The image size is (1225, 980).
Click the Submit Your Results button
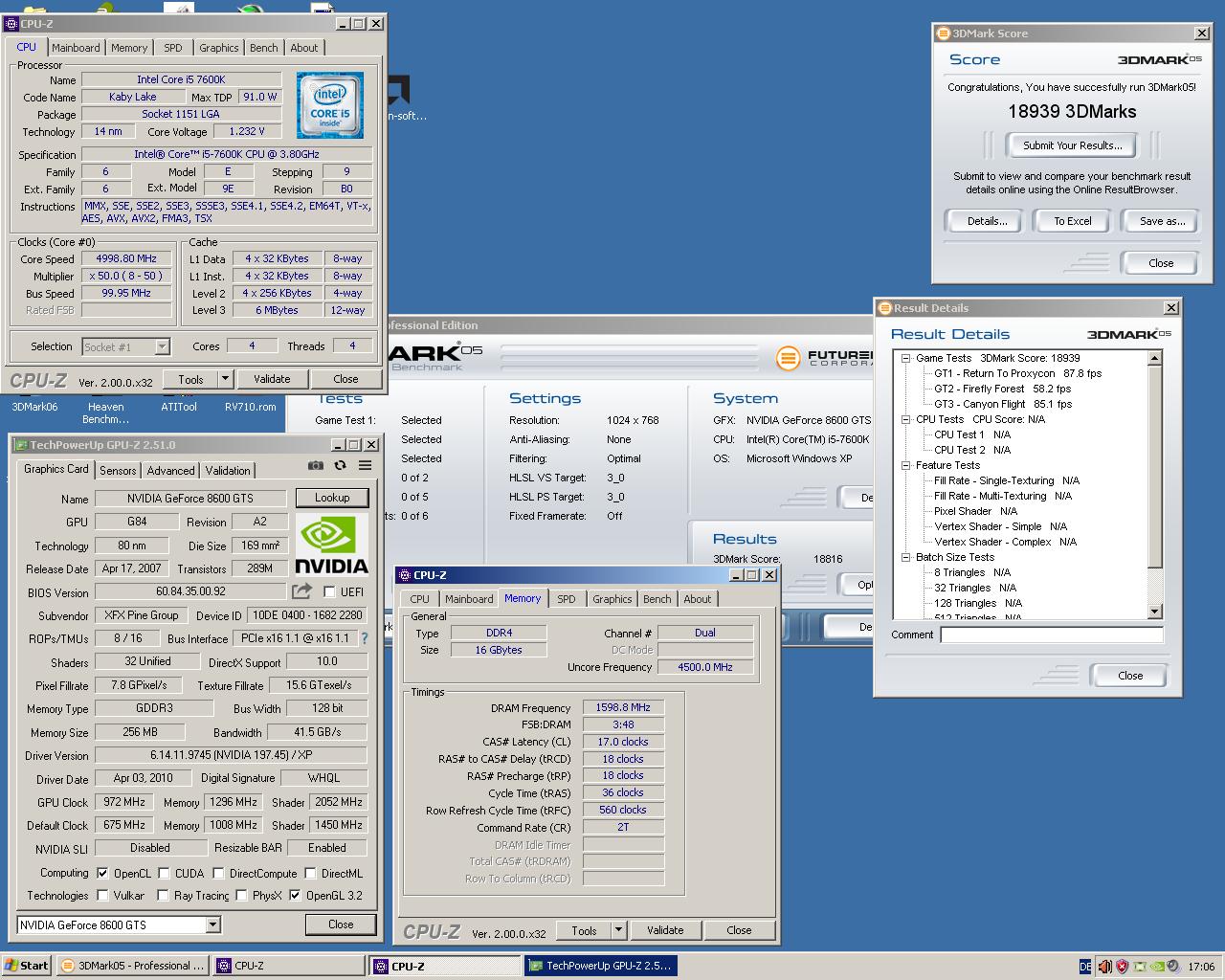click(1072, 145)
